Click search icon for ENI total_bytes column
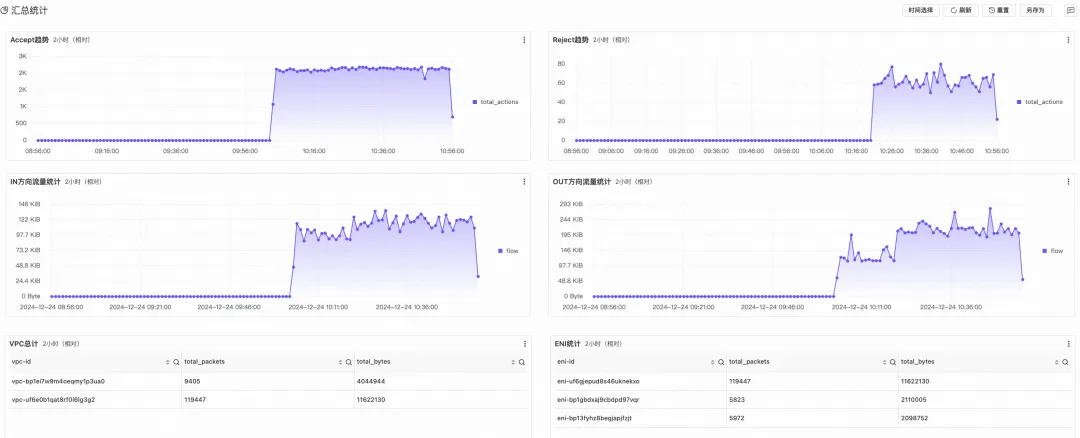Viewport: 1080px width, 438px height. [x=1066, y=361]
